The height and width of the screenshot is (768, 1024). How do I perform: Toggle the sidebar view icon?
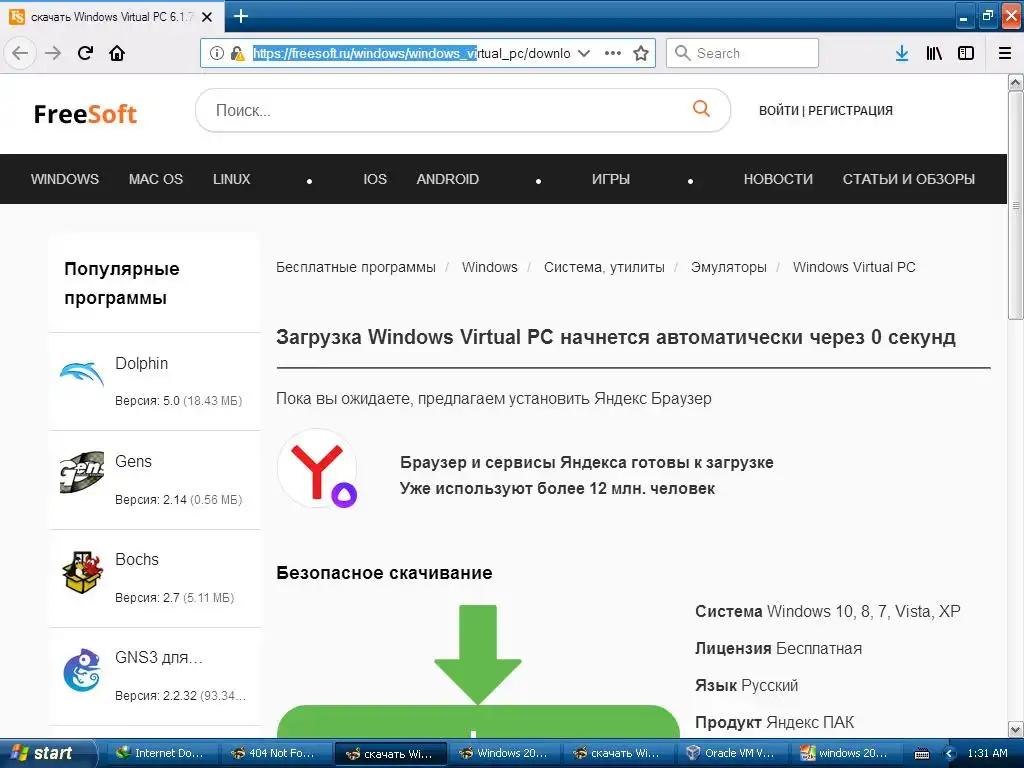pyautogui.click(x=966, y=53)
